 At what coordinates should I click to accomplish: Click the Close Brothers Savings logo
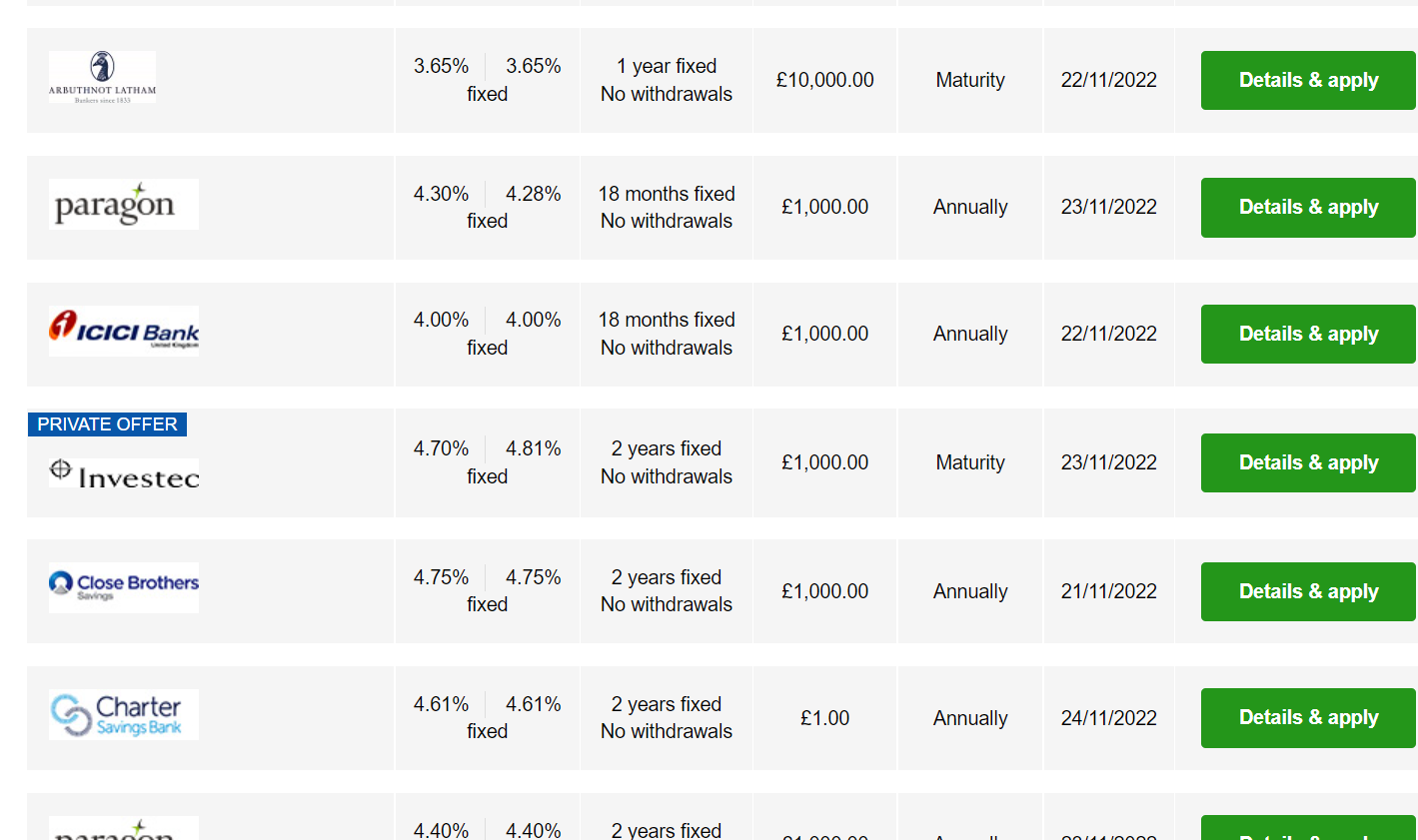click(124, 587)
